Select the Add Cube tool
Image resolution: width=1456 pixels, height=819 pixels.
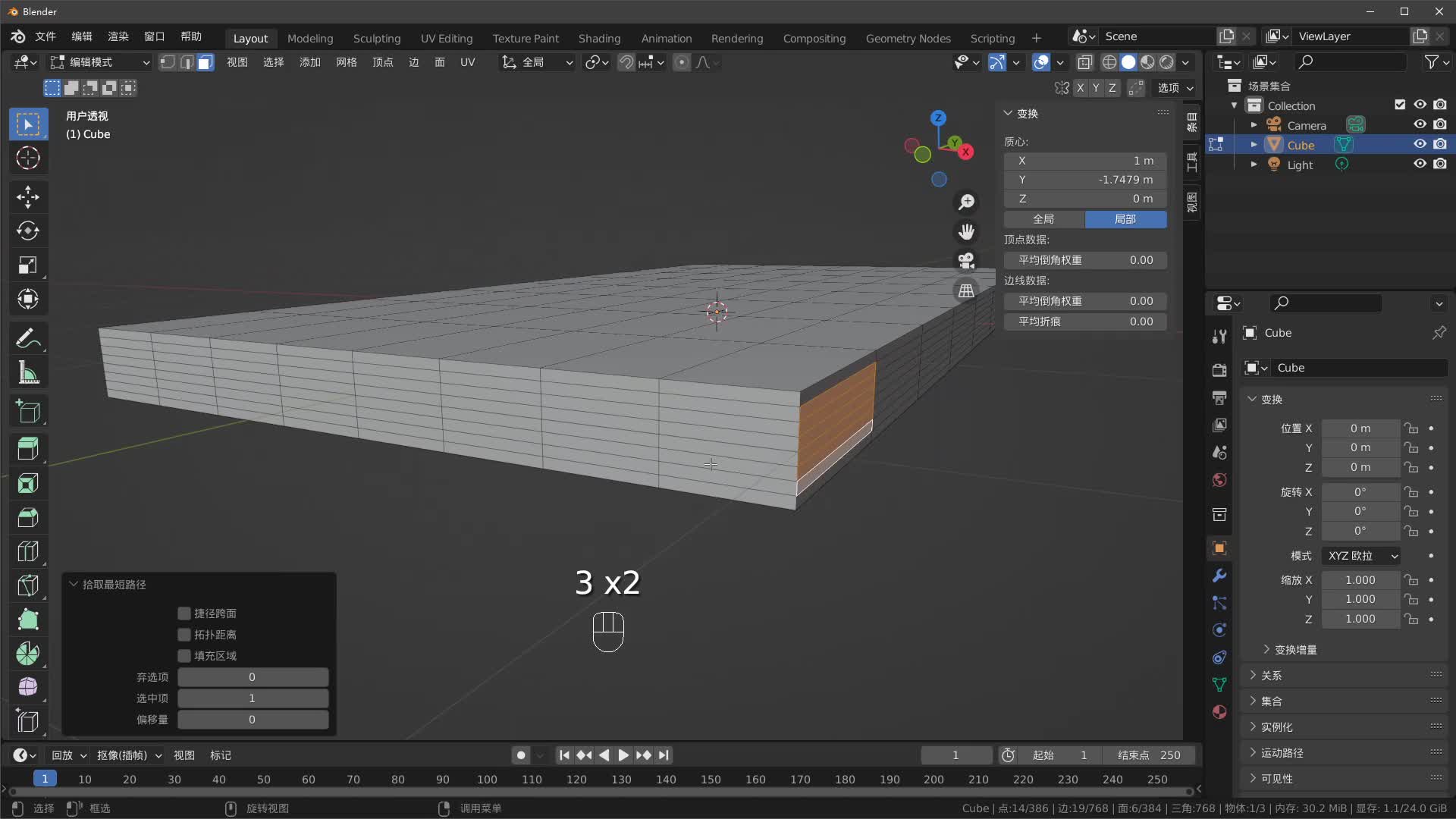click(28, 411)
